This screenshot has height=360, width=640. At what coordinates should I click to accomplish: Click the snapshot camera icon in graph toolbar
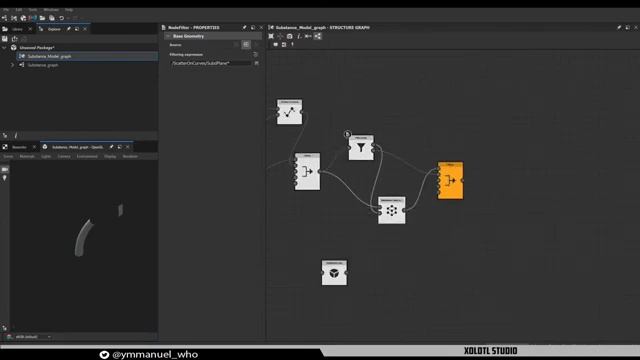click(x=289, y=36)
